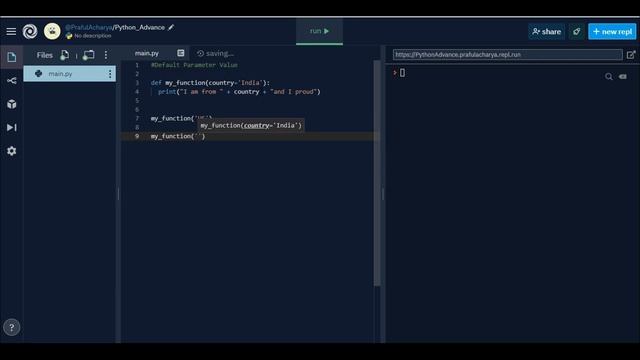Viewport: 640px width, 360px height.
Task: Click the country='India' parameter hint tooltip
Action: [x=251, y=126]
